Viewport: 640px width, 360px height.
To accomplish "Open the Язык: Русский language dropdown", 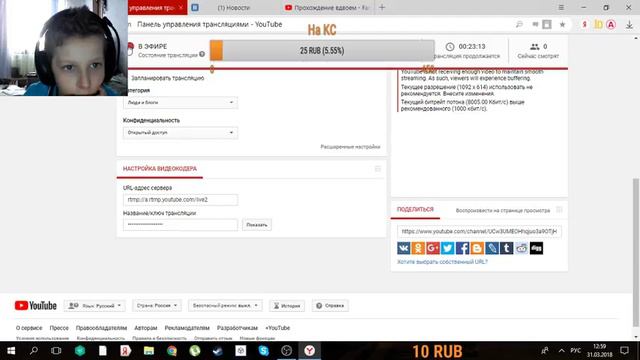I will pos(95,305).
